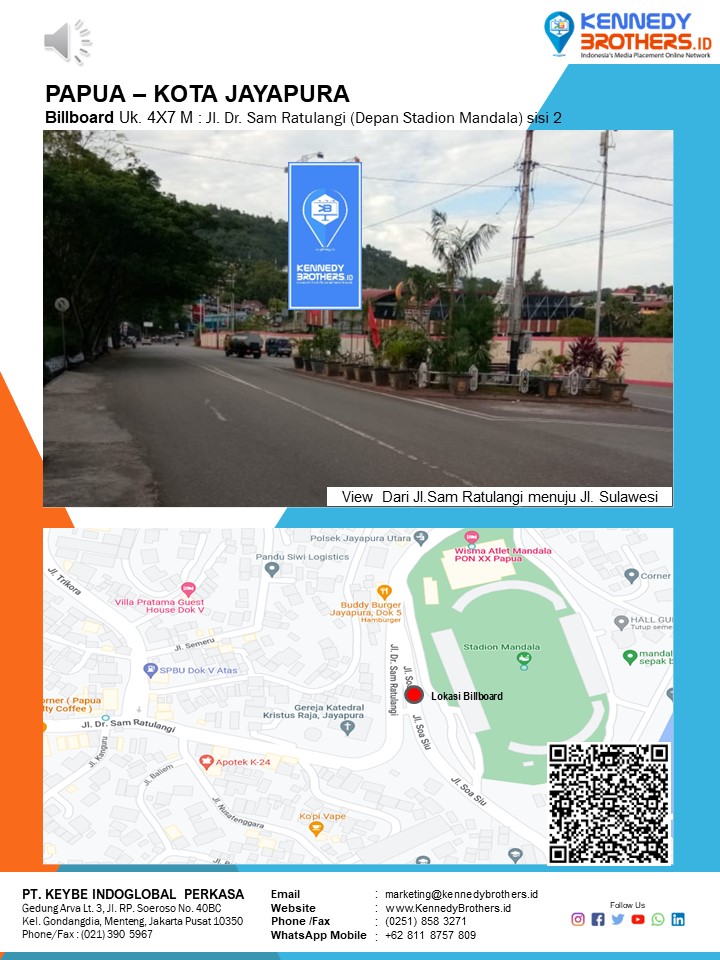This screenshot has width=720, height=960.
Task: Click the Corner map pin
Action: tap(631, 576)
